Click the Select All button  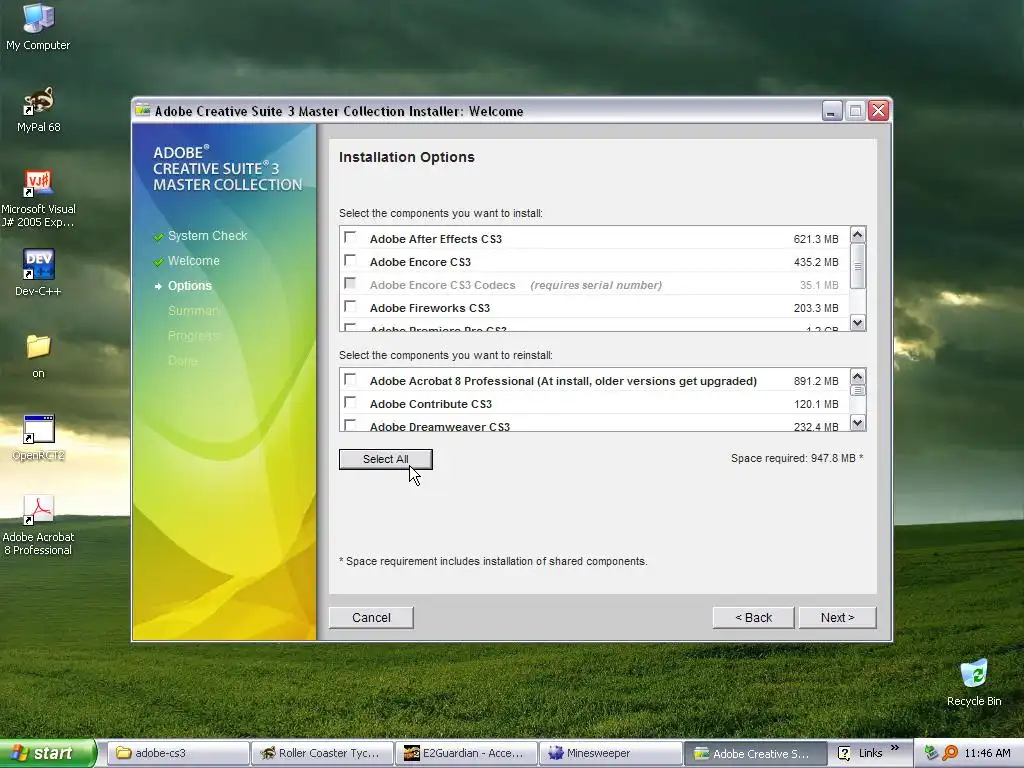385,459
